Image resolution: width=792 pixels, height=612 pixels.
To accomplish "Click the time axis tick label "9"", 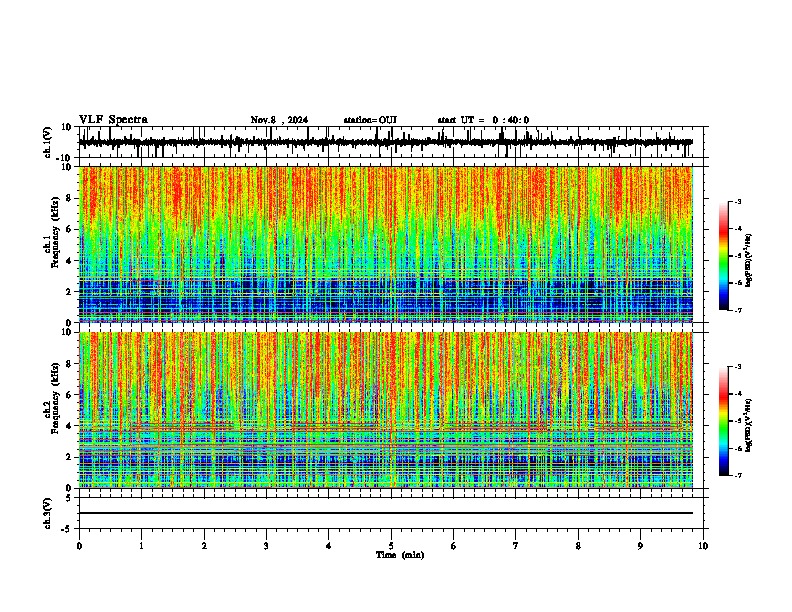I will click(x=640, y=546).
